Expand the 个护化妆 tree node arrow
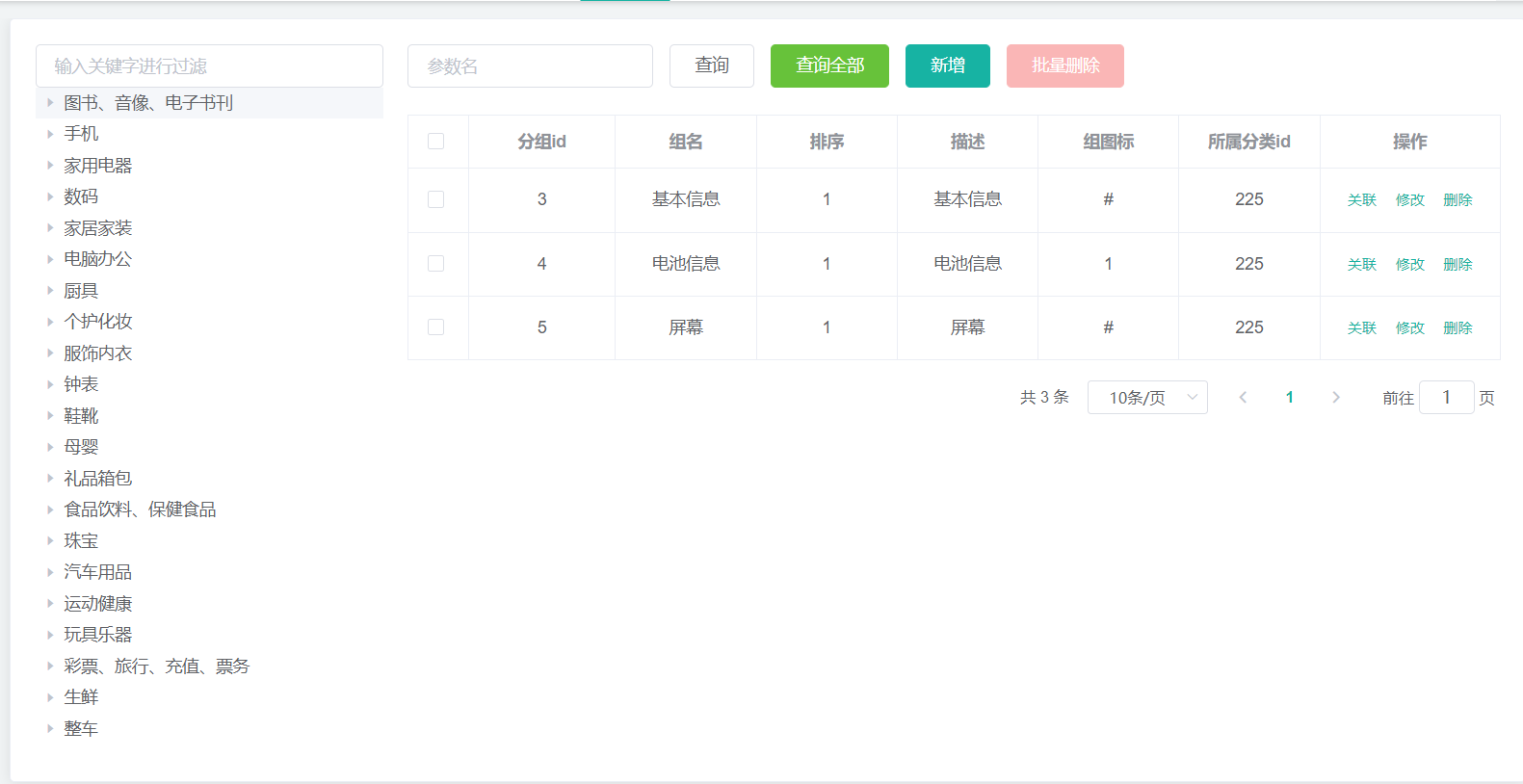The height and width of the screenshot is (784, 1523). pyautogui.click(x=50, y=322)
